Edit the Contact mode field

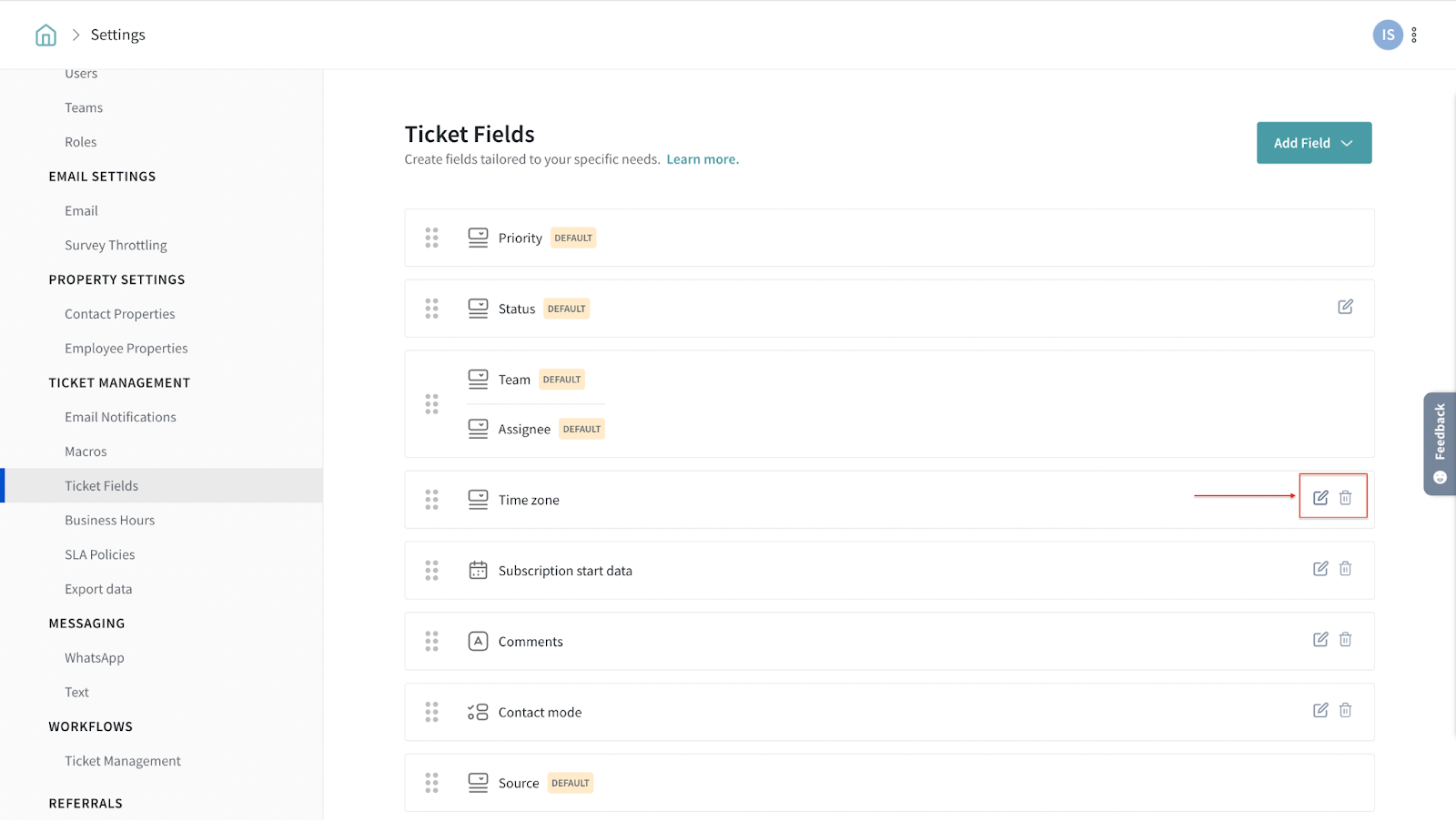point(1320,710)
